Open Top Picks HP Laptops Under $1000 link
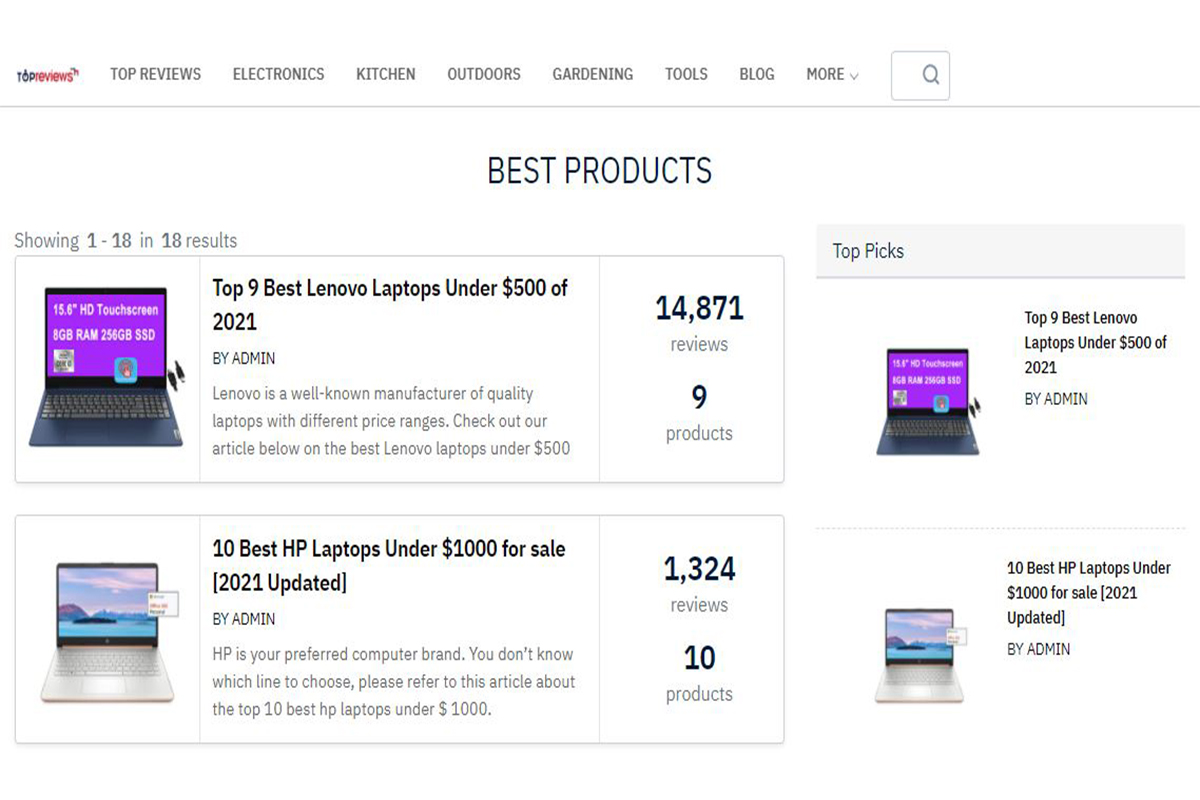Viewport: 1200px width, 800px height. click(1088, 592)
